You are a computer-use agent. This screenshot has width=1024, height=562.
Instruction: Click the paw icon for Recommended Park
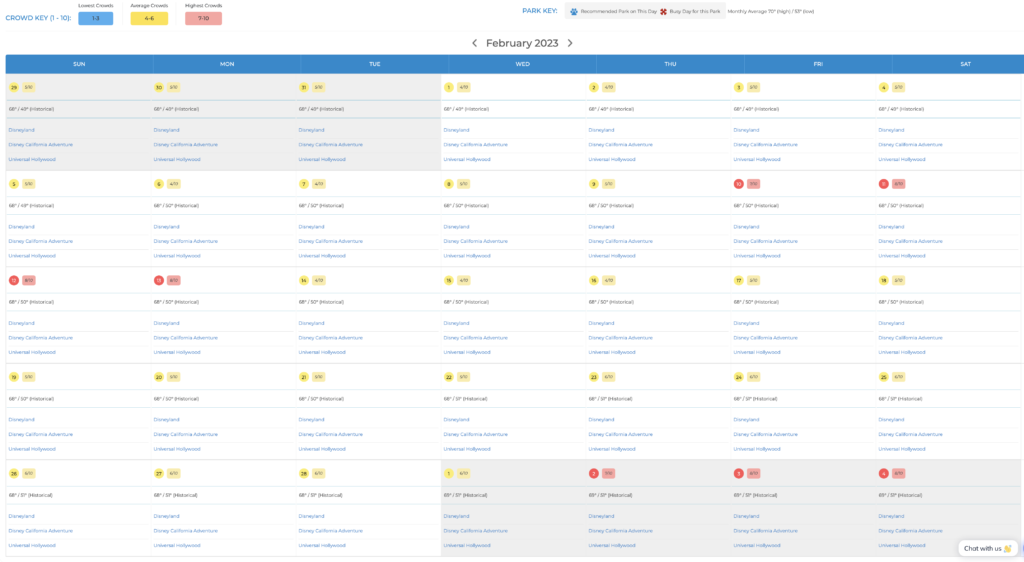point(574,11)
